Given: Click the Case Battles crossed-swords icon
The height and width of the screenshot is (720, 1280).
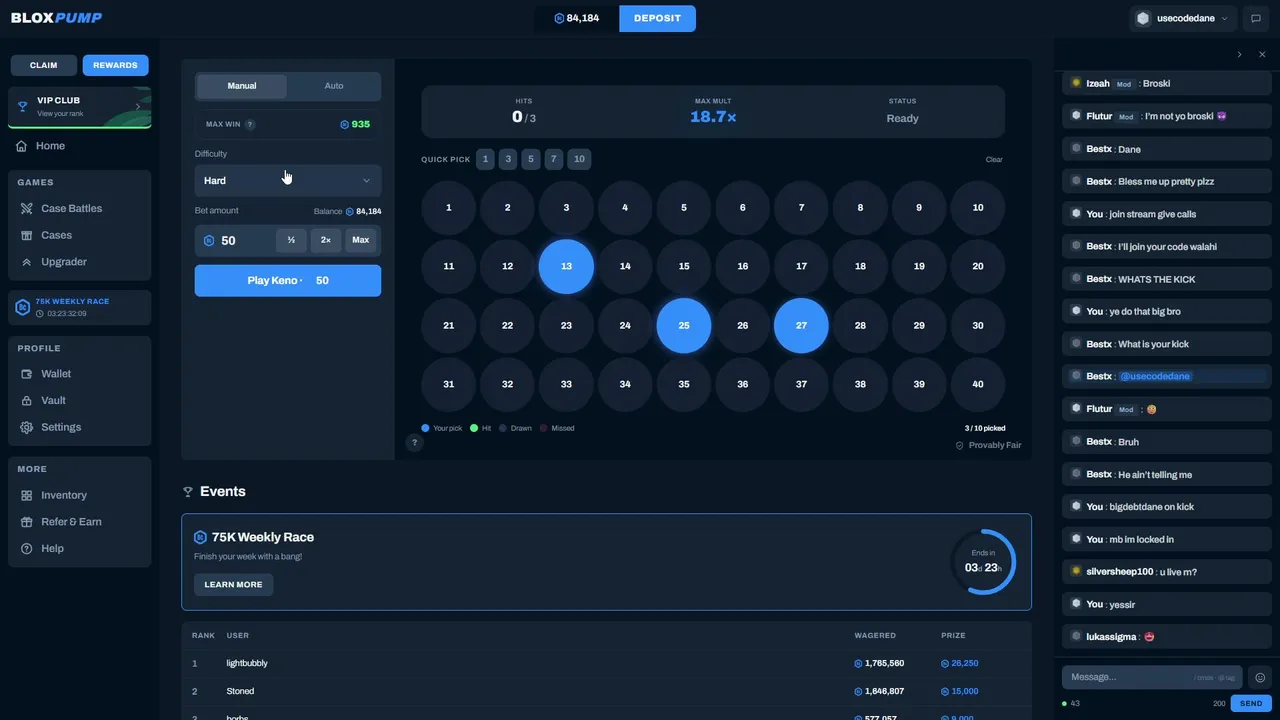Looking at the screenshot, I should tap(27, 209).
